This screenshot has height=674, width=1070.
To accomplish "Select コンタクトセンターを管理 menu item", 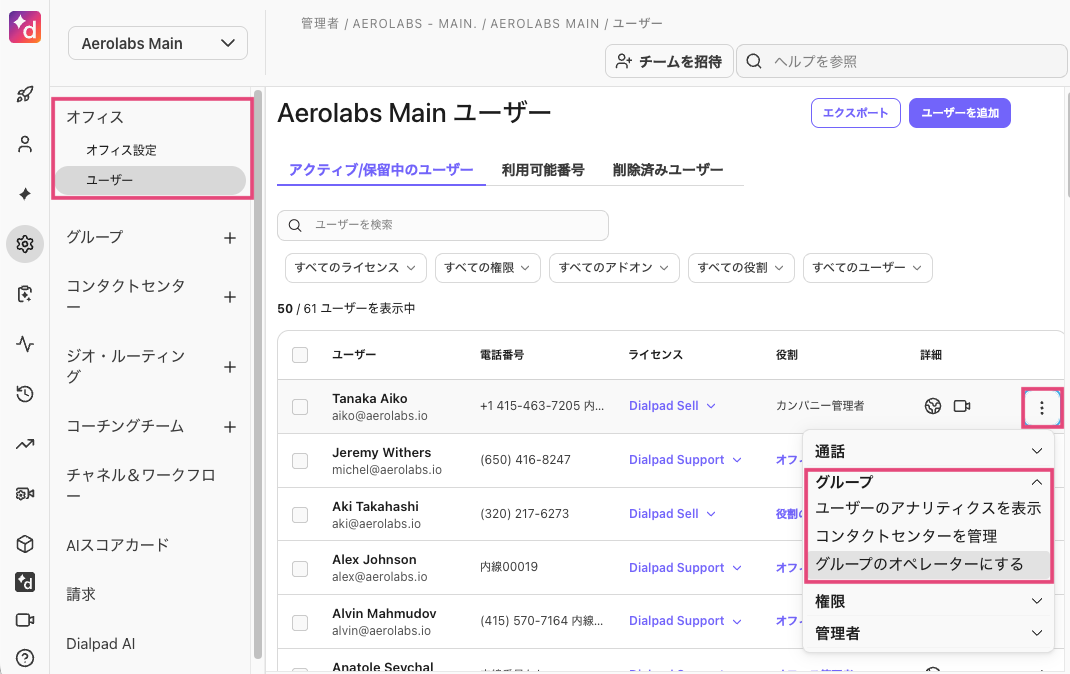I will tap(929, 536).
